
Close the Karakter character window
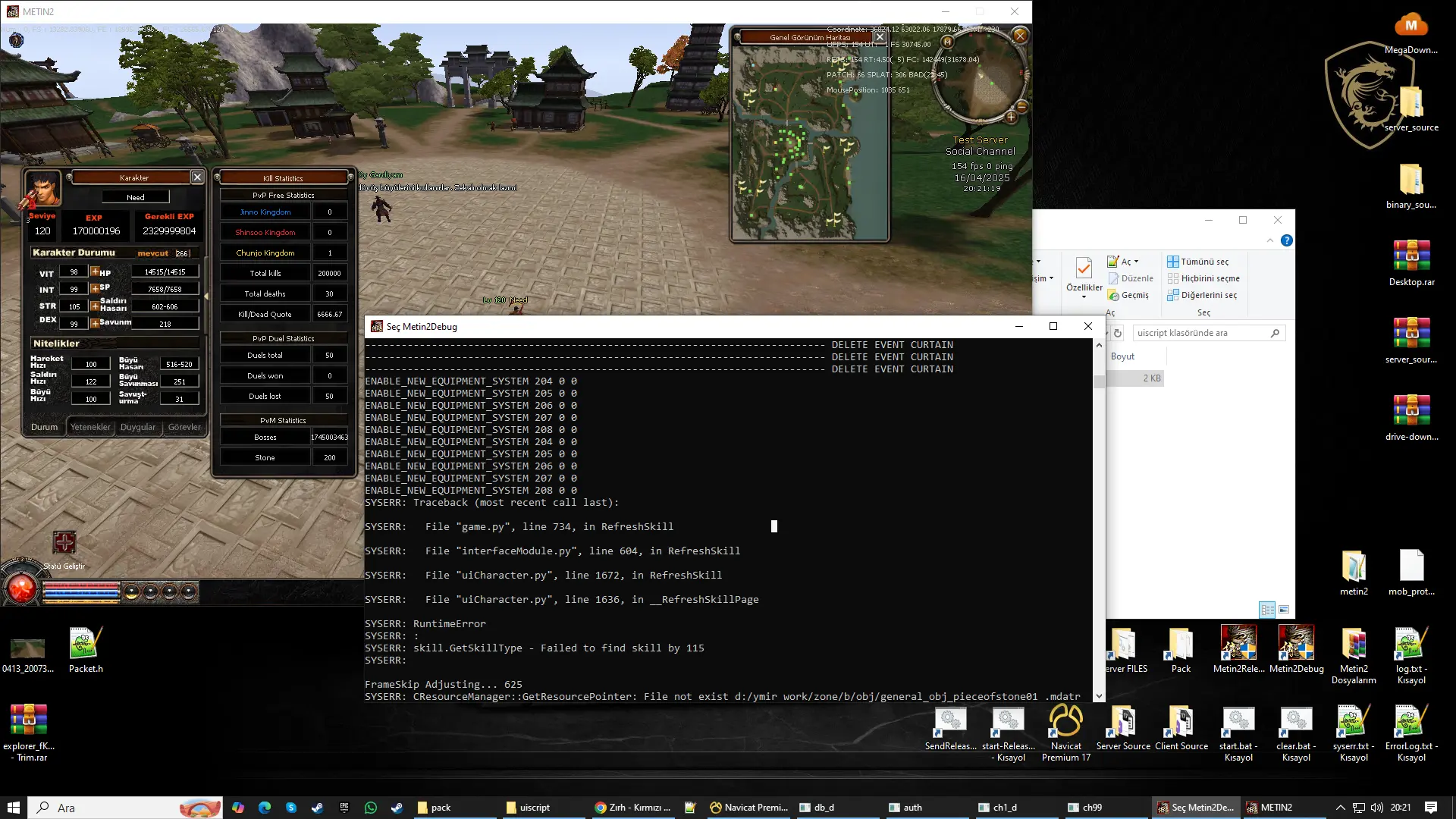[x=197, y=177]
